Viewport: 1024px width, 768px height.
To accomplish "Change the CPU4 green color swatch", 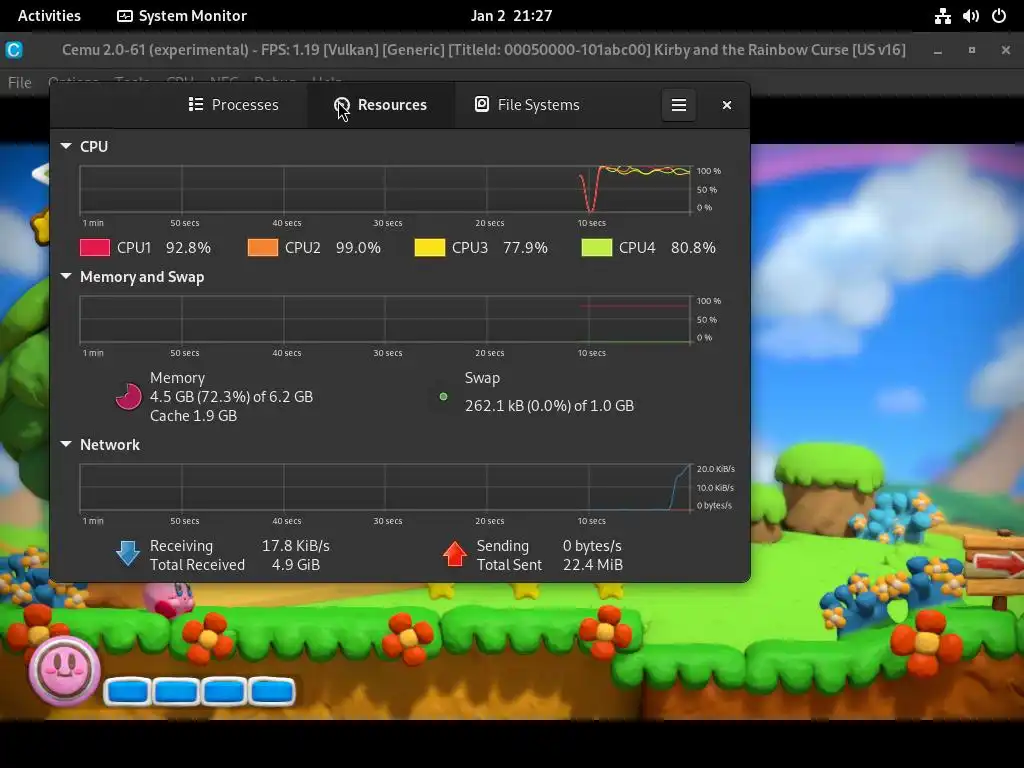I will [597, 248].
